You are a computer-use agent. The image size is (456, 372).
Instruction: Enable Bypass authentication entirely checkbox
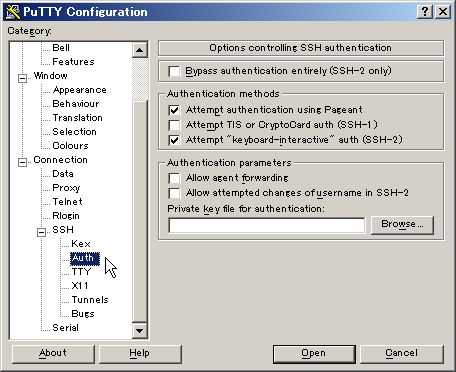coord(174,71)
